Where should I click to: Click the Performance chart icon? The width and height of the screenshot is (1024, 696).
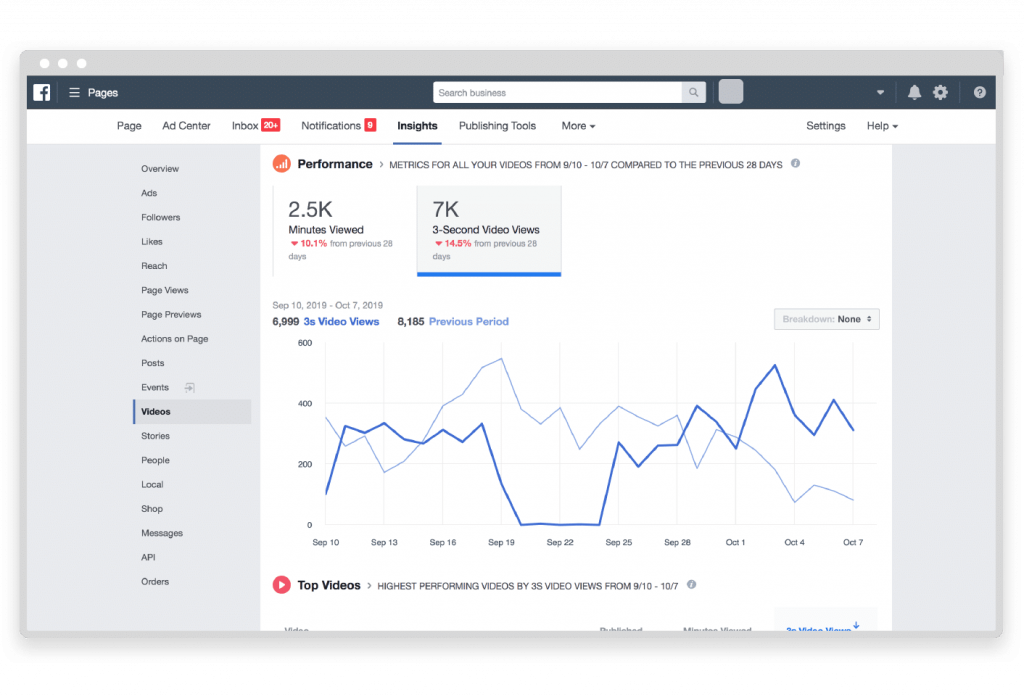pos(281,163)
